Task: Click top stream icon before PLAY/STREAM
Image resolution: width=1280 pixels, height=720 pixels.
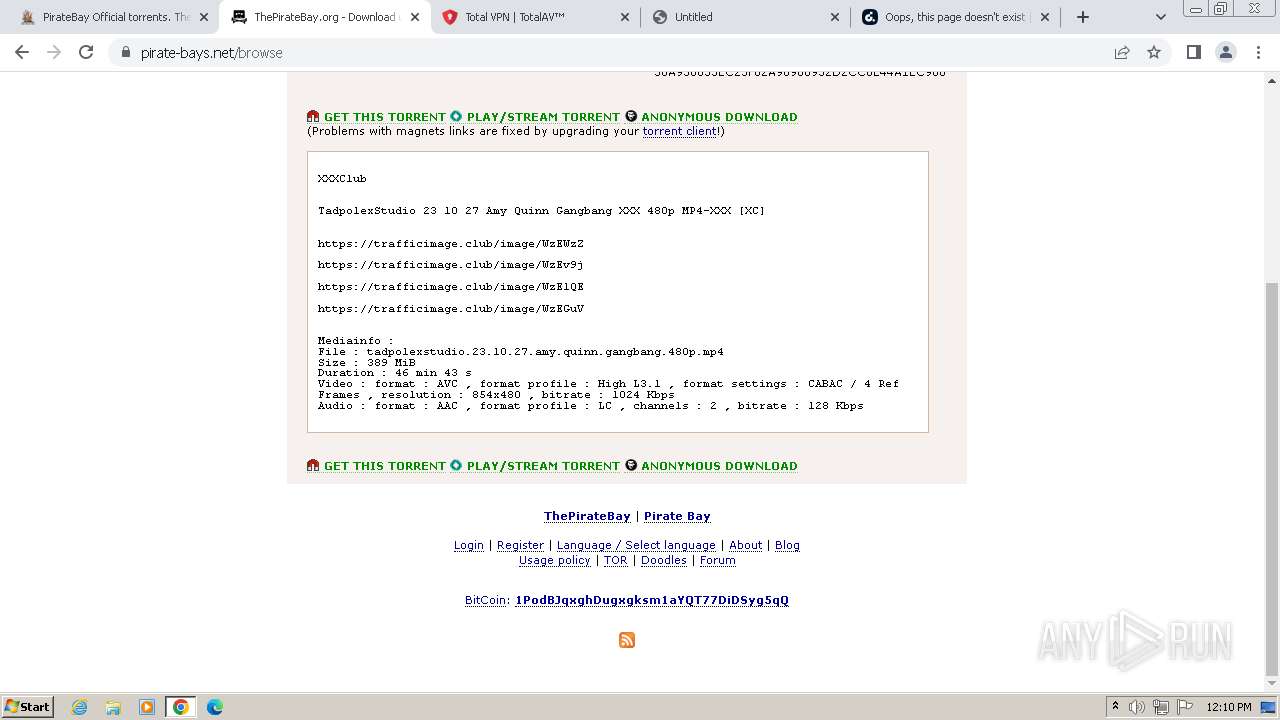Action: pos(456,117)
